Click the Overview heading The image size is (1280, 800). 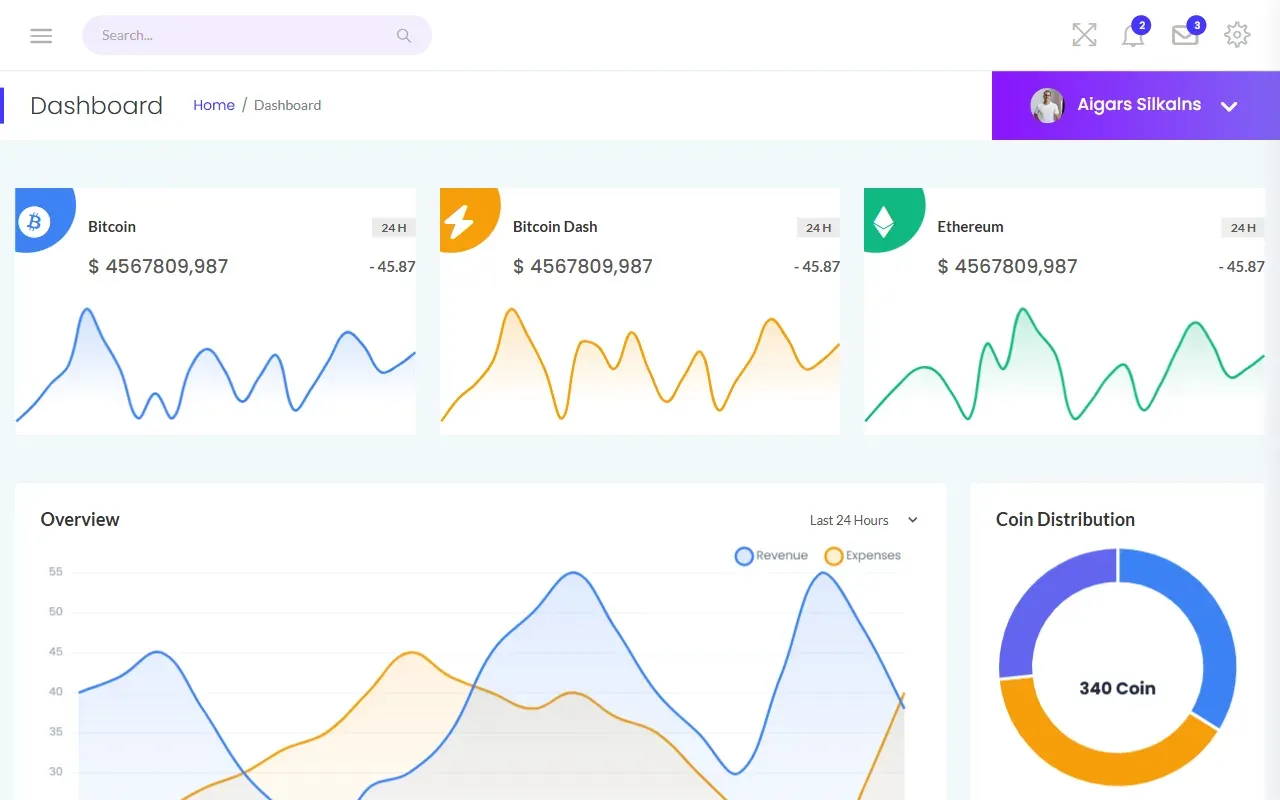(x=80, y=519)
